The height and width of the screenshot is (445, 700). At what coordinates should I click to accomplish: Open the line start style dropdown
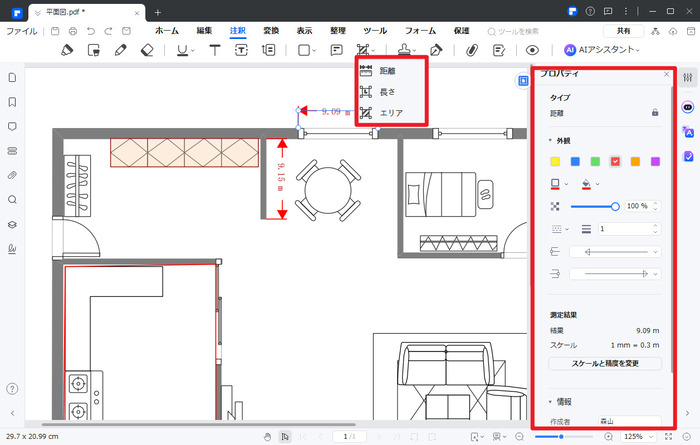coord(614,252)
